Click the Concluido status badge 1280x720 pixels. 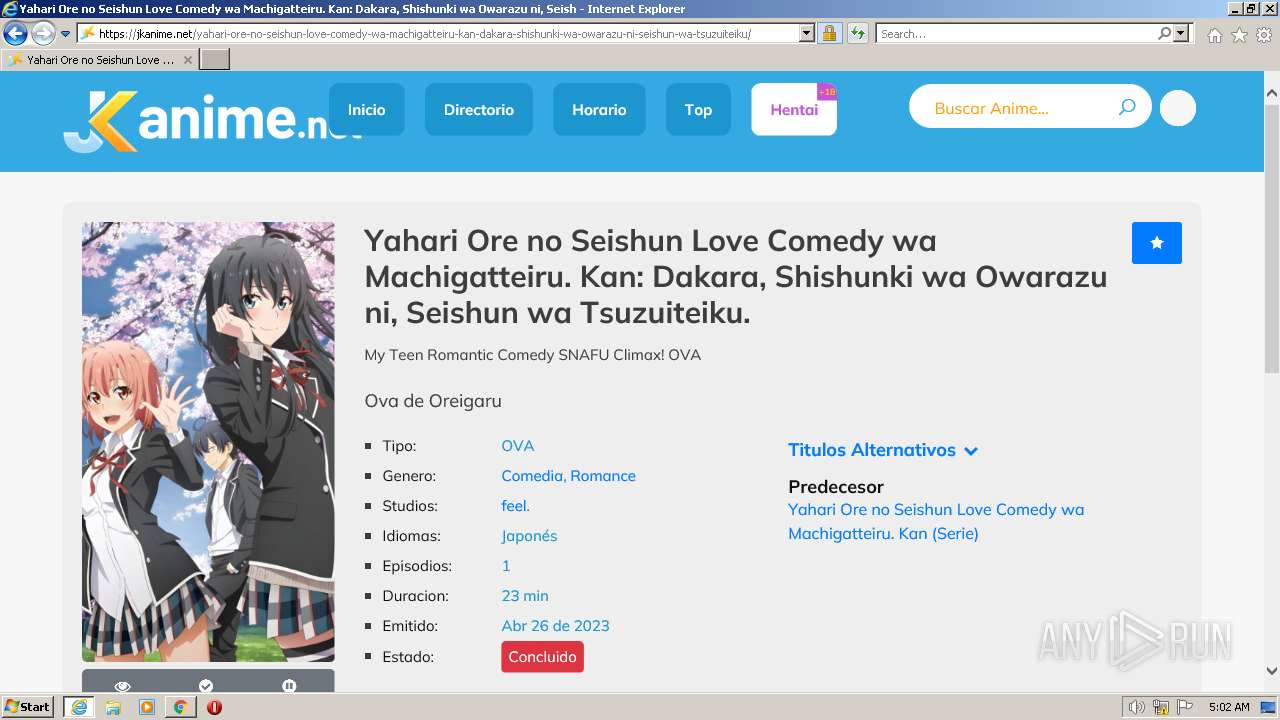[542, 657]
